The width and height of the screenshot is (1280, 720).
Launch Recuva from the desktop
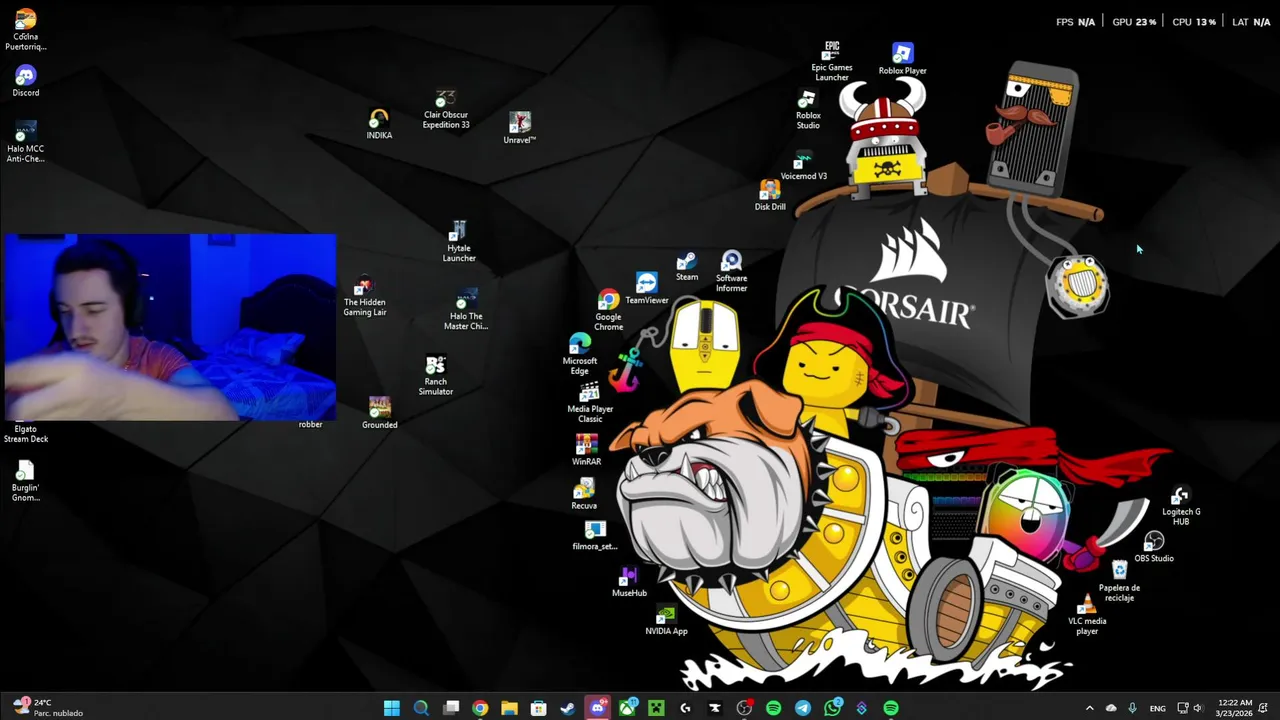click(x=584, y=494)
